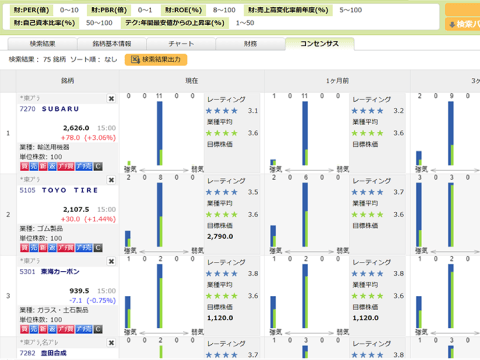Open the black C icon for TOYO TIRE
This screenshot has width=480, height=360.
(x=98, y=248)
